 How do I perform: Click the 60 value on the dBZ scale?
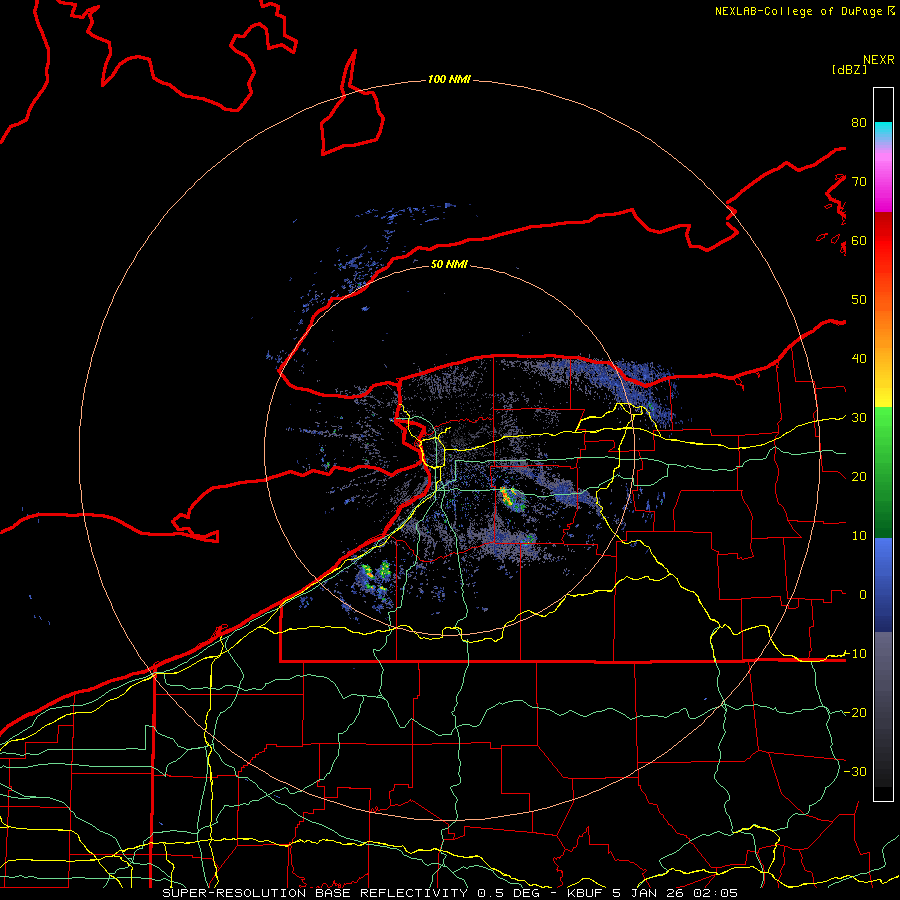pos(859,240)
